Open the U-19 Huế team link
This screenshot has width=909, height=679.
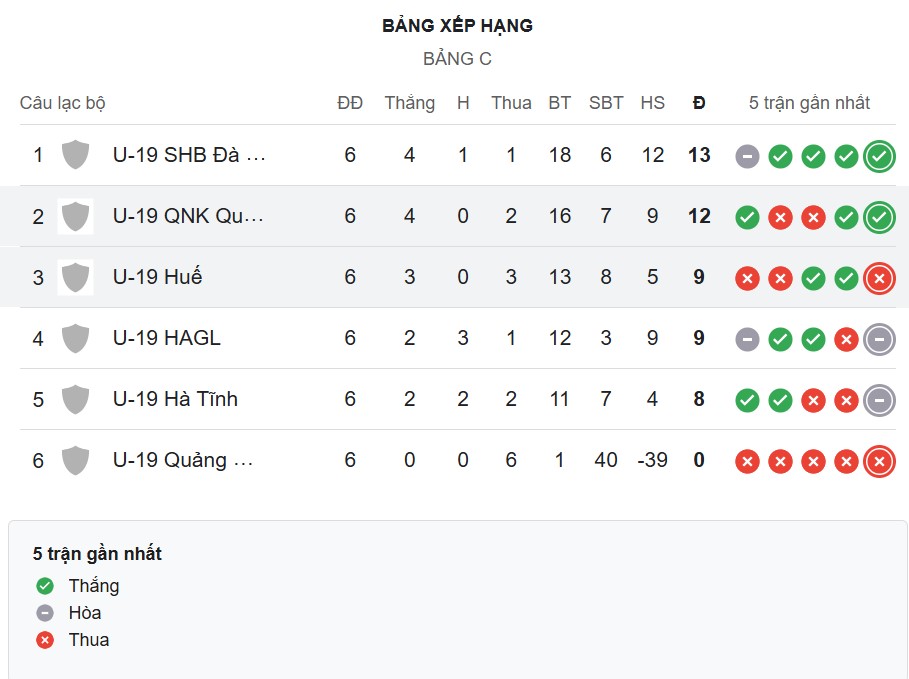tap(157, 277)
